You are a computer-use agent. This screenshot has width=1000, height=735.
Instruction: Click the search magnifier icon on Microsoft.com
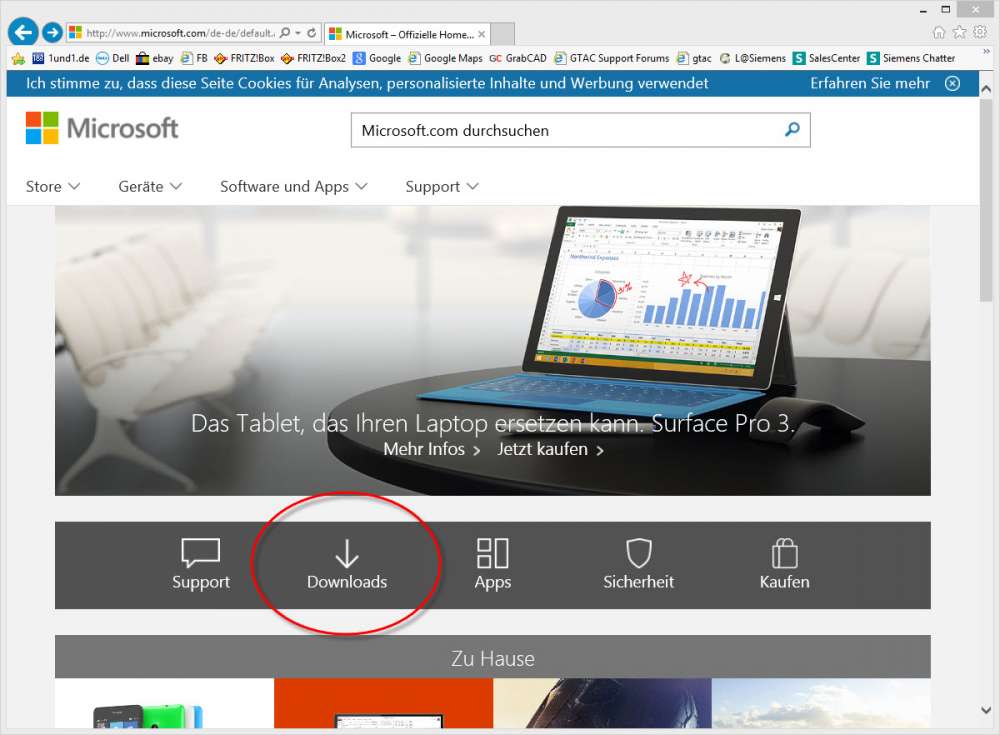coord(792,130)
